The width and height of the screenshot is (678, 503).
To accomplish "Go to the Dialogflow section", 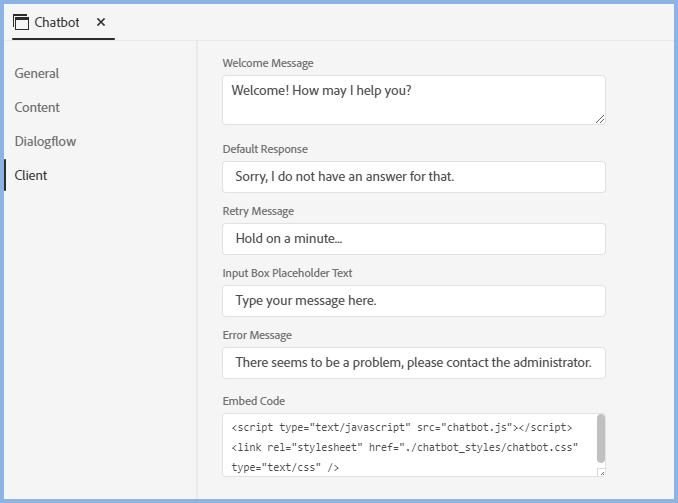I will pos(45,141).
